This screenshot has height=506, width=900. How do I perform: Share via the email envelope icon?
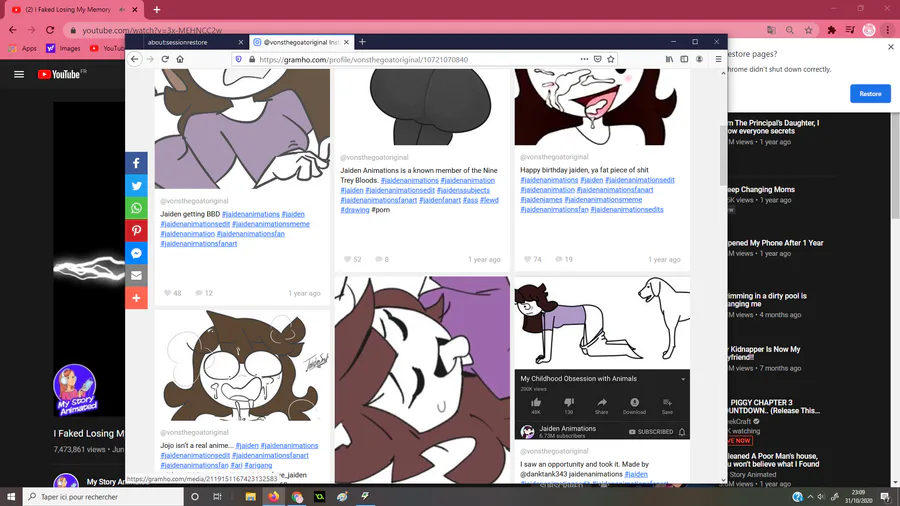point(136,275)
